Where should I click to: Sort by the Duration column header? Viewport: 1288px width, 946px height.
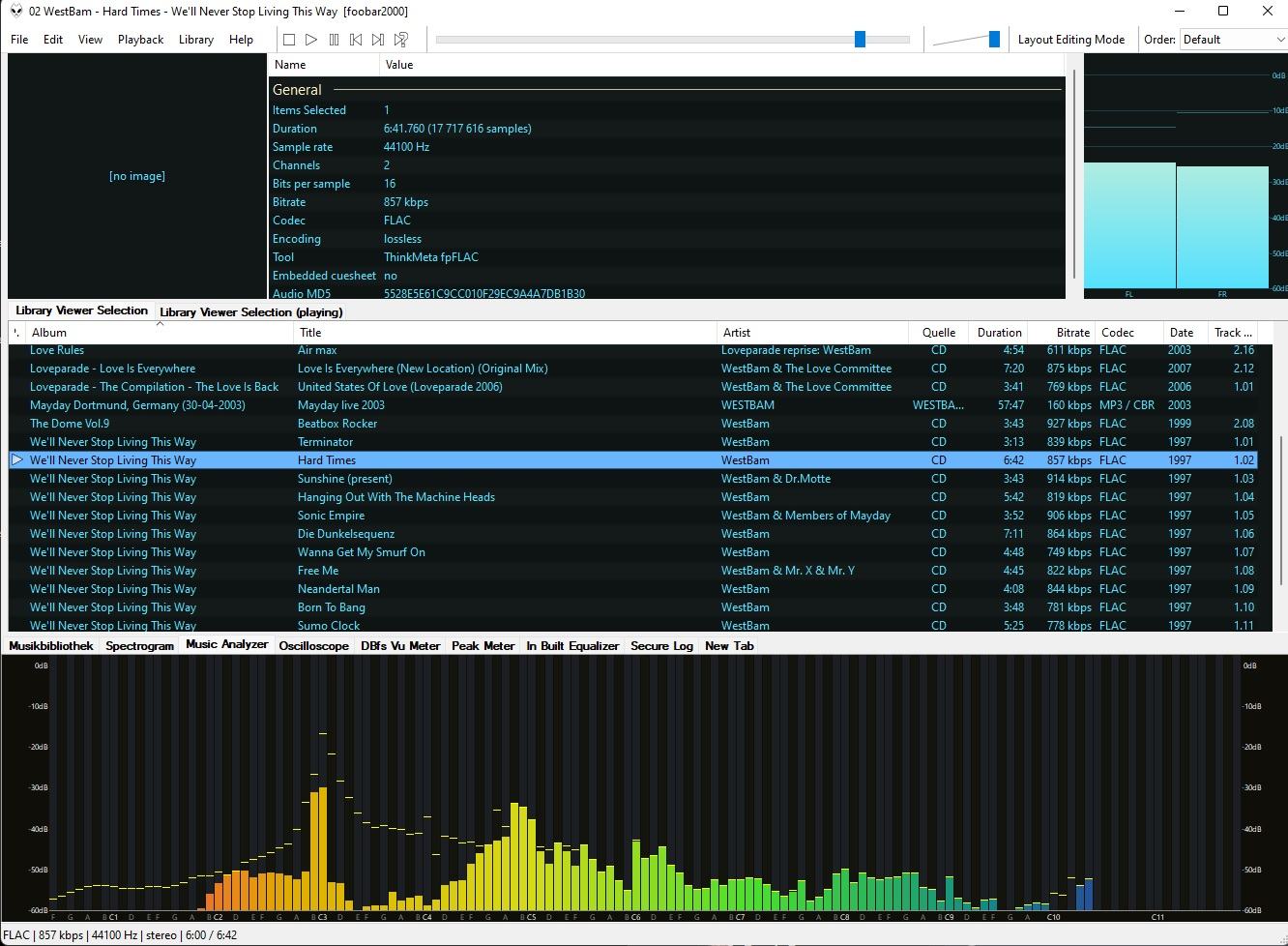(x=998, y=333)
